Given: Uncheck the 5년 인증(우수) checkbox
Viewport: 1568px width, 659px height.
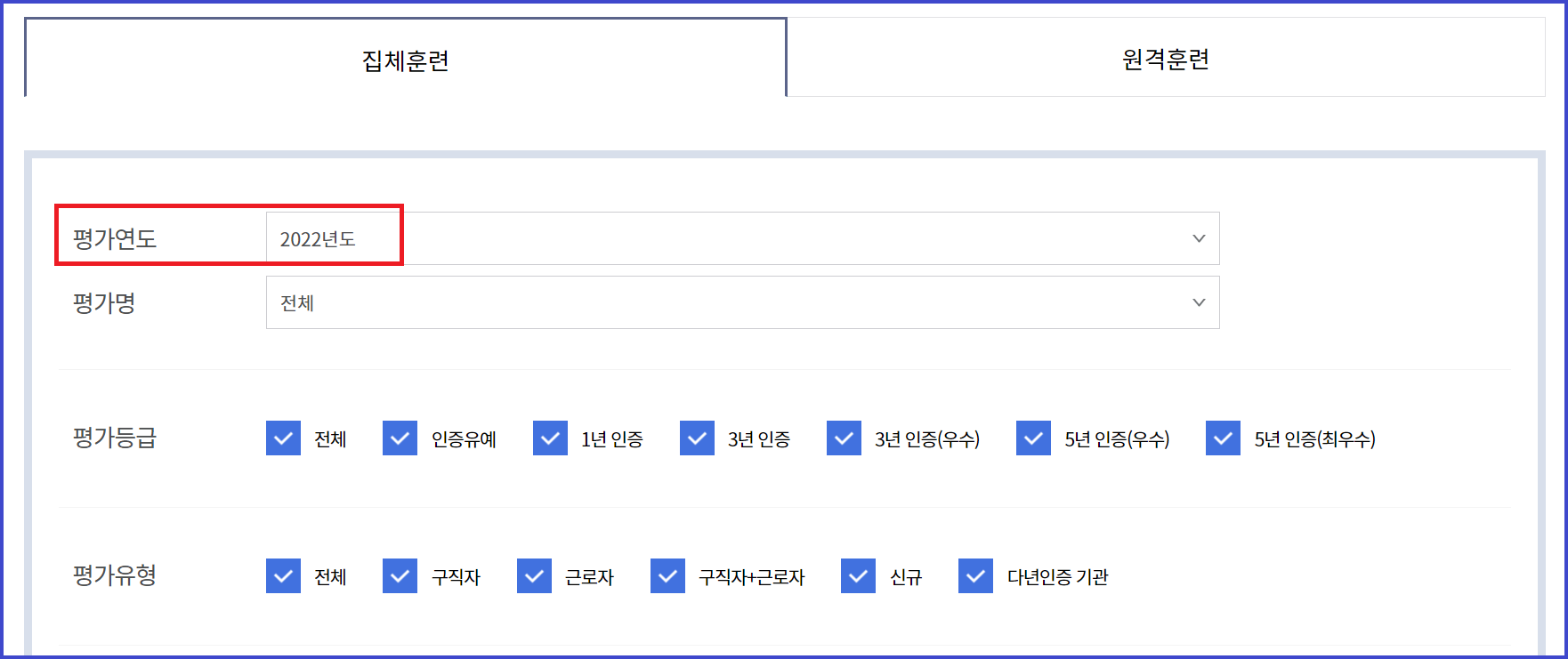Looking at the screenshot, I should click(1033, 438).
